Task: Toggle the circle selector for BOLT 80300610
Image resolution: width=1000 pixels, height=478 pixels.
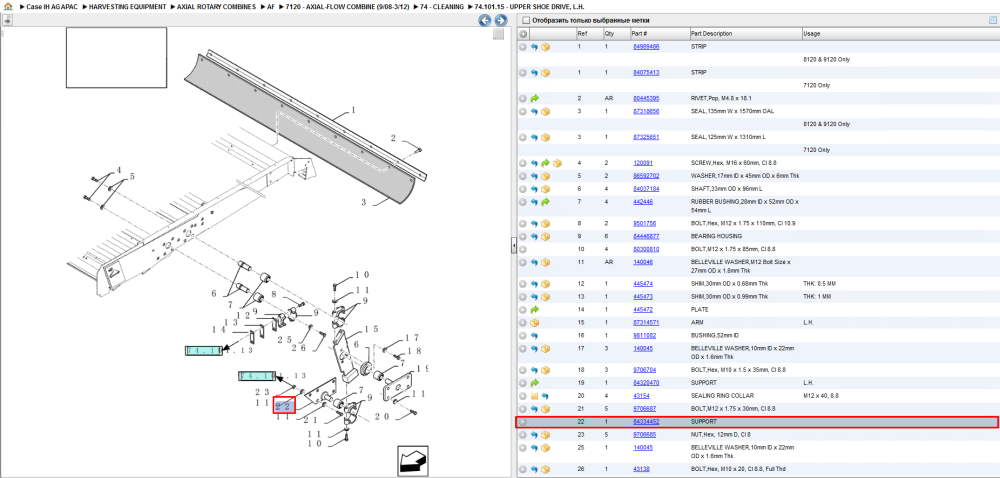Action: pos(523,249)
